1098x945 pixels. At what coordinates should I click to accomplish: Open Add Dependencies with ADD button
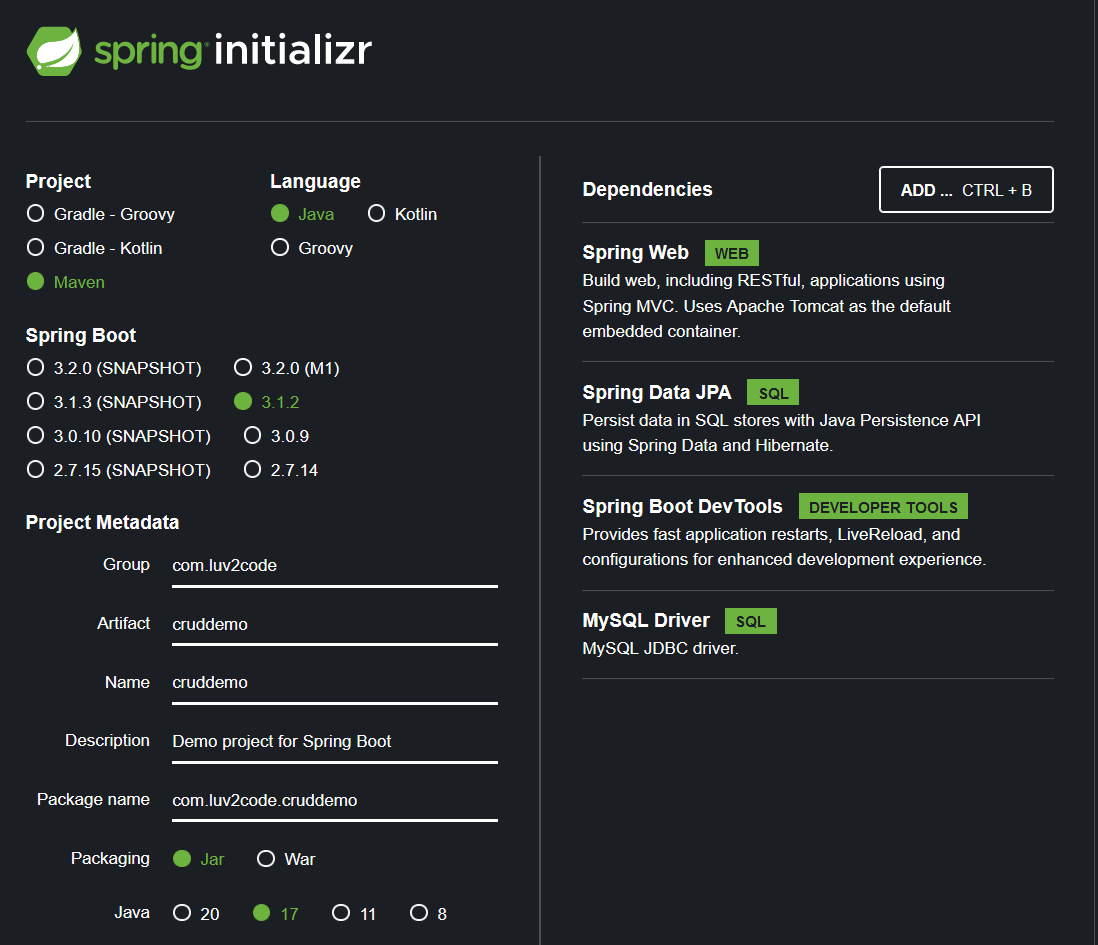966,190
